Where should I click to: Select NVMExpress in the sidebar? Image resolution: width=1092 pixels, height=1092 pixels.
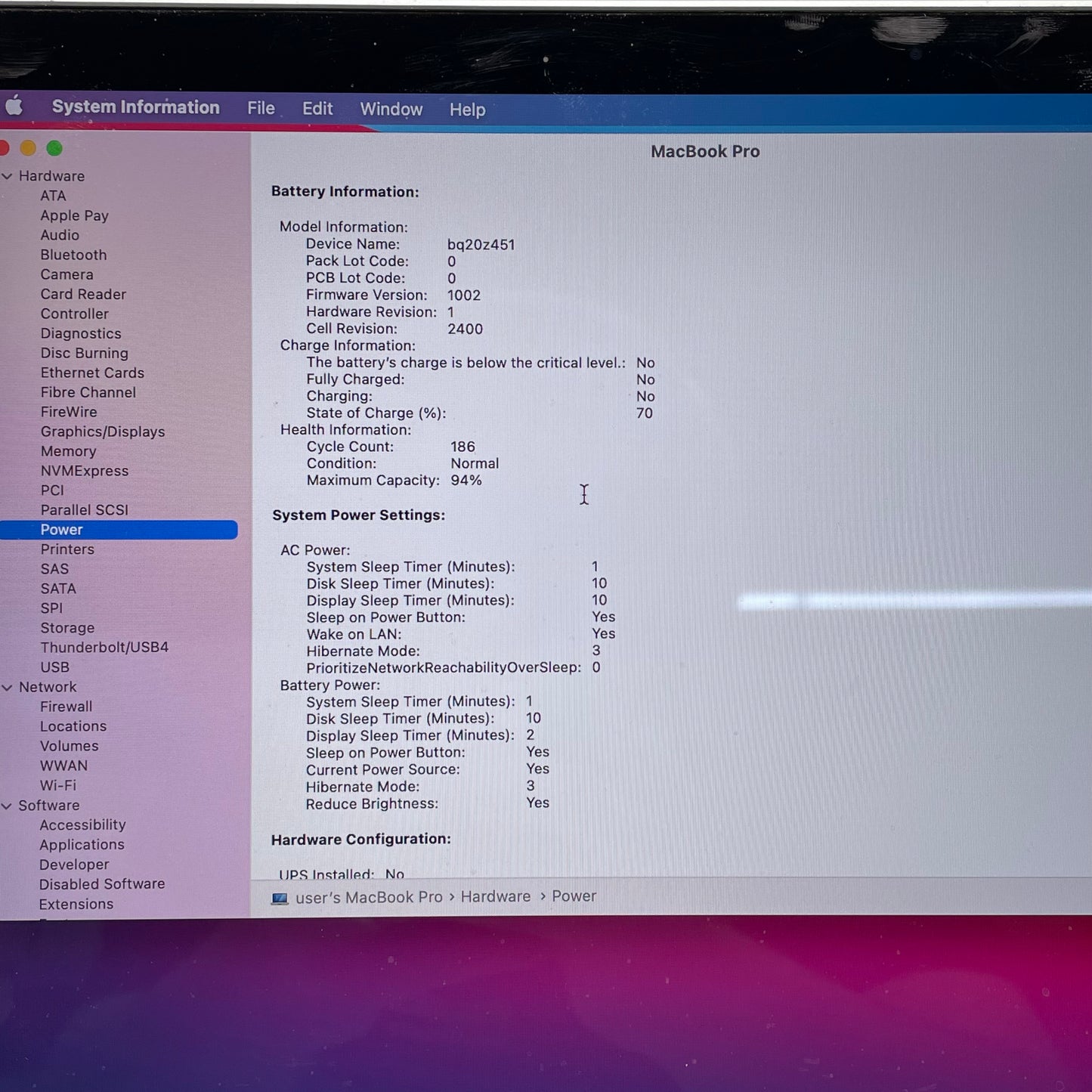coord(85,471)
